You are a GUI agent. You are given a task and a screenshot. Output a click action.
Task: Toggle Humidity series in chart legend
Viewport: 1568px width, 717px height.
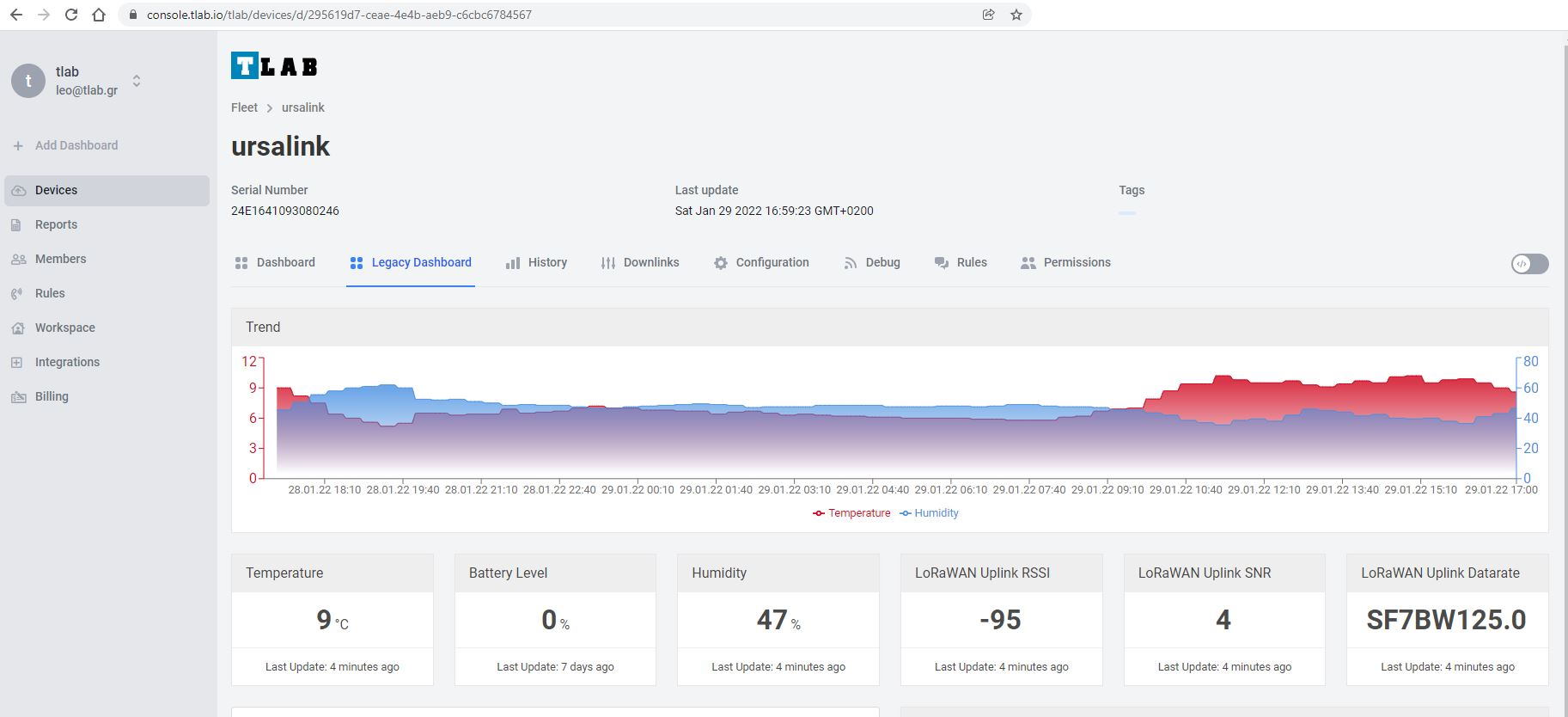pyautogui.click(x=929, y=513)
